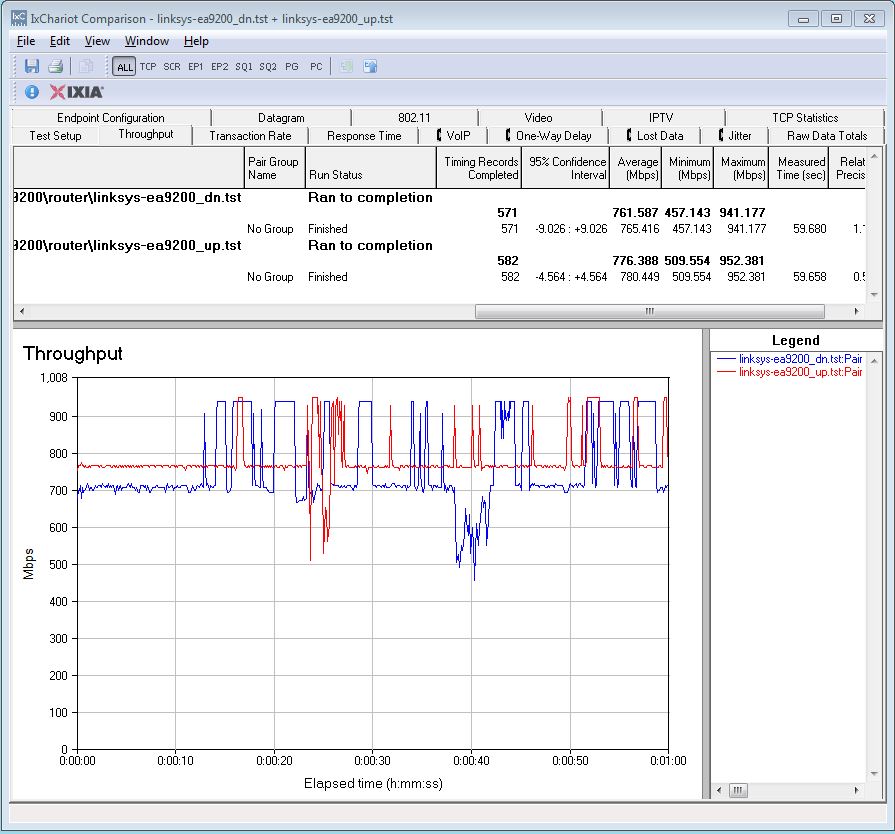Switch to the One-Way Delay tab
The width and height of the screenshot is (895, 834).
[x=548, y=136]
